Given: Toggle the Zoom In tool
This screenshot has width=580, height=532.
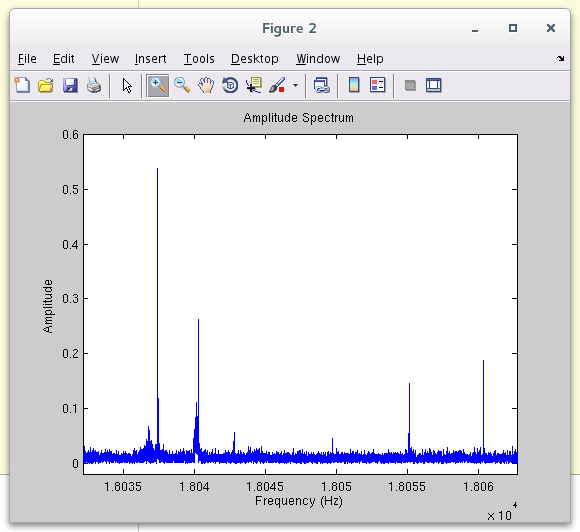Looking at the screenshot, I should 158,85.
